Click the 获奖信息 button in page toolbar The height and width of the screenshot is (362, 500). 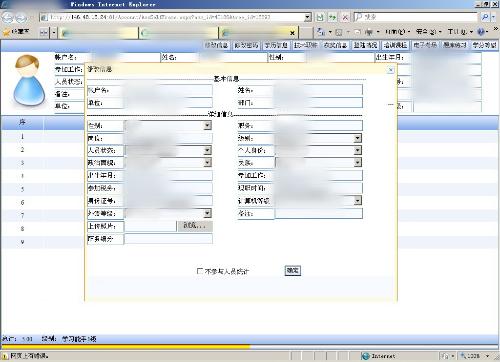[x=335, y=45]
